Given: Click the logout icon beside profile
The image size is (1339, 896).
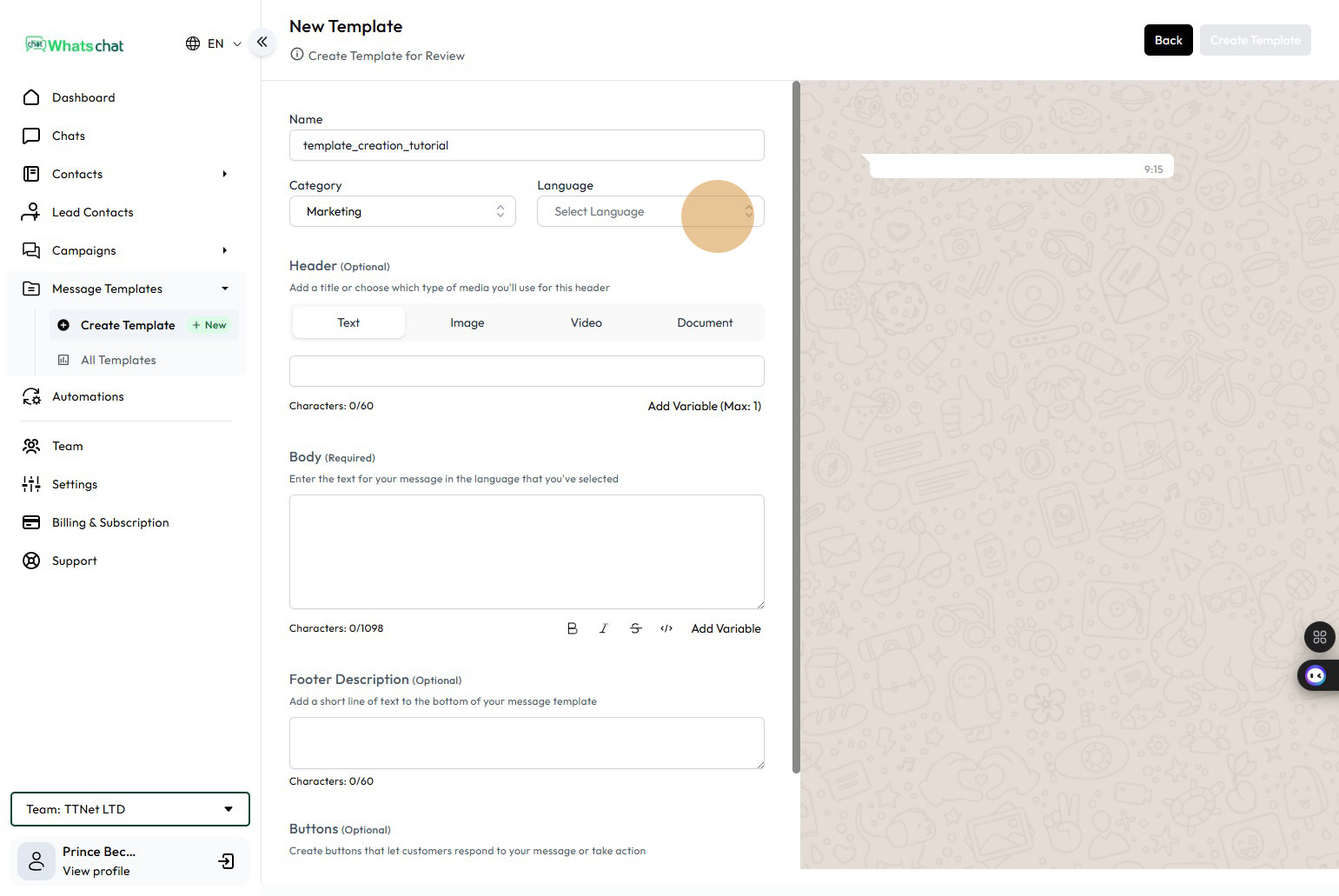Looking at the screenshot, I should 226,861.
